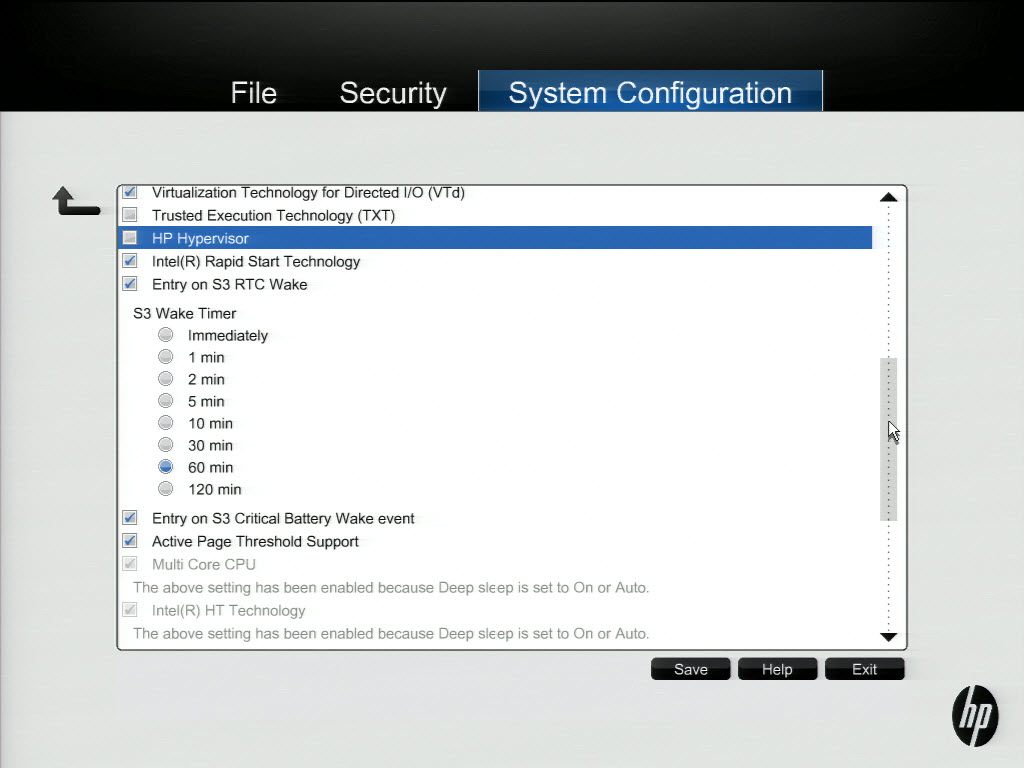
Task: Select Immediately for S3 Wake Timer
Action: (166, 335)
